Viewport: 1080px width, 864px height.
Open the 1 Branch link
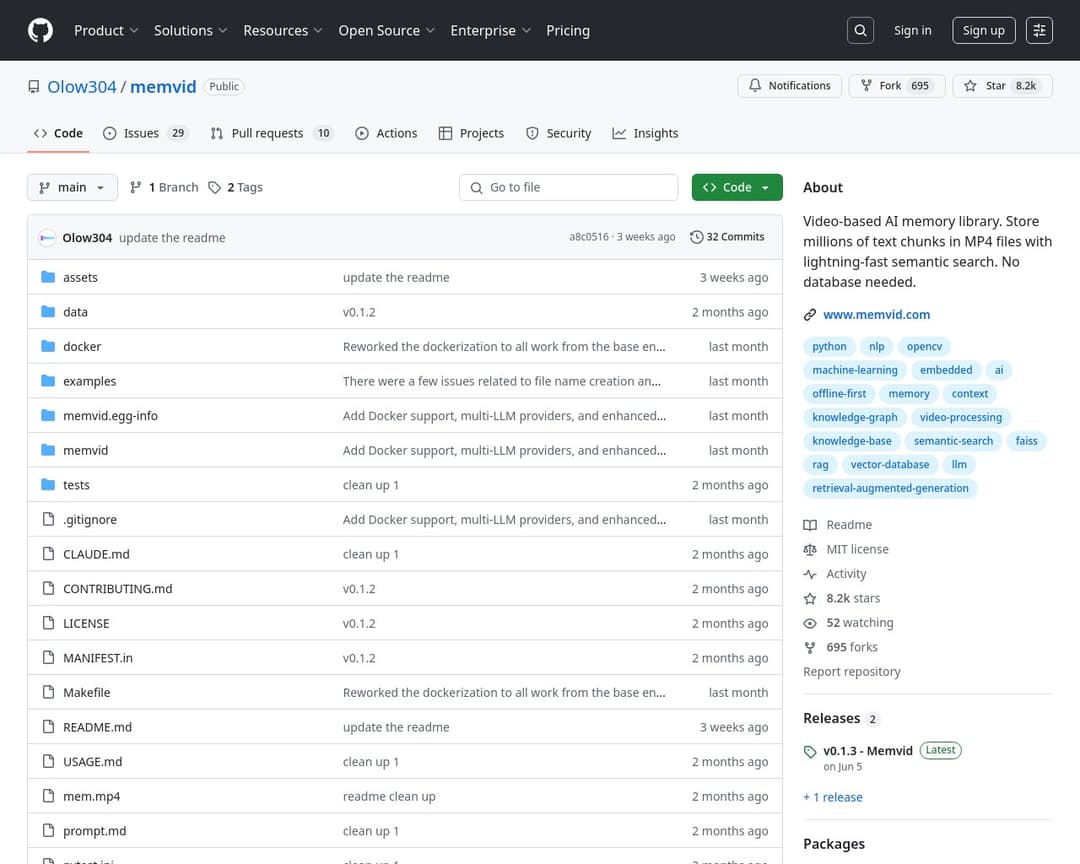tap(164, 187)
